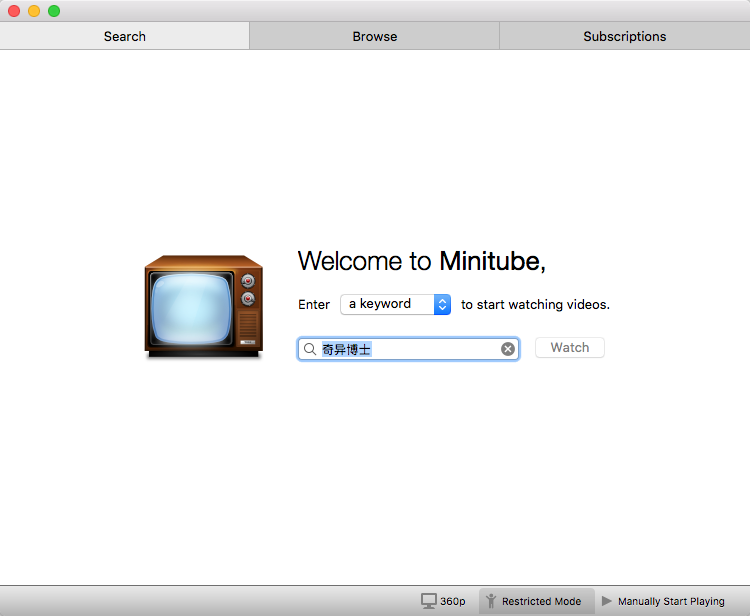Minimize the window with the yellow button

tap(34, 11)
